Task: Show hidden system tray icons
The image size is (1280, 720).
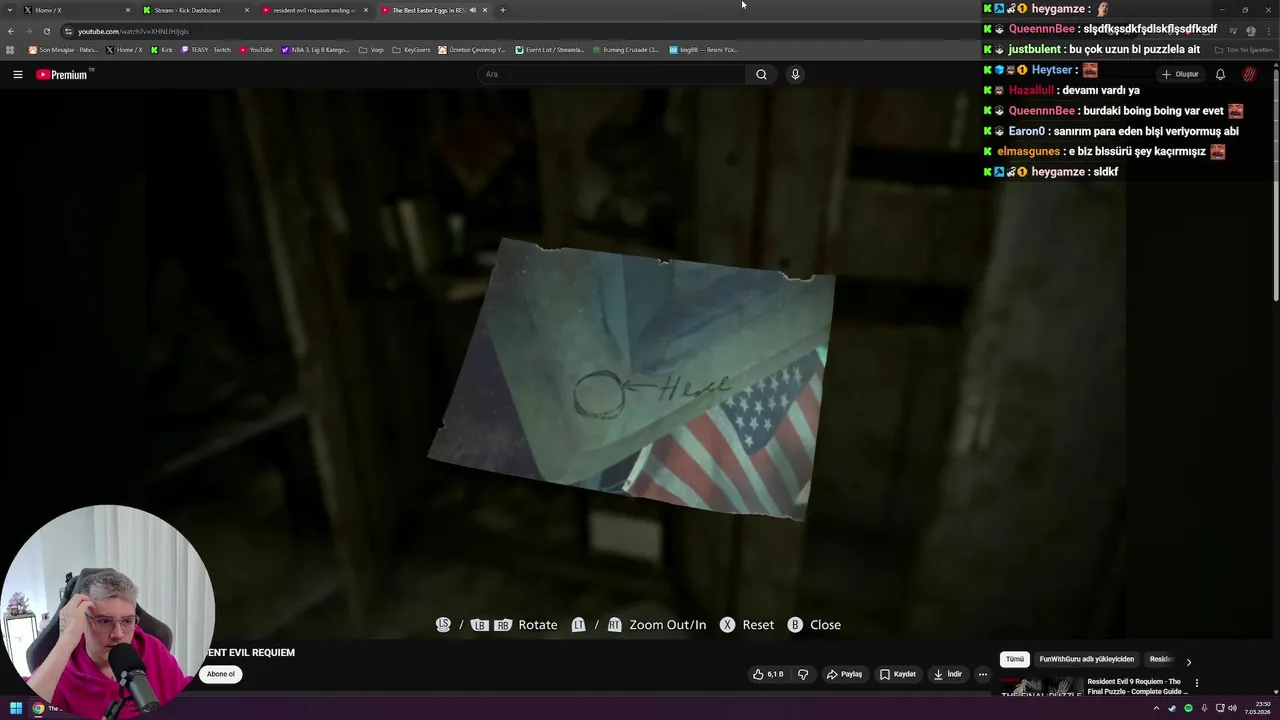Action: pos(1156,709)
